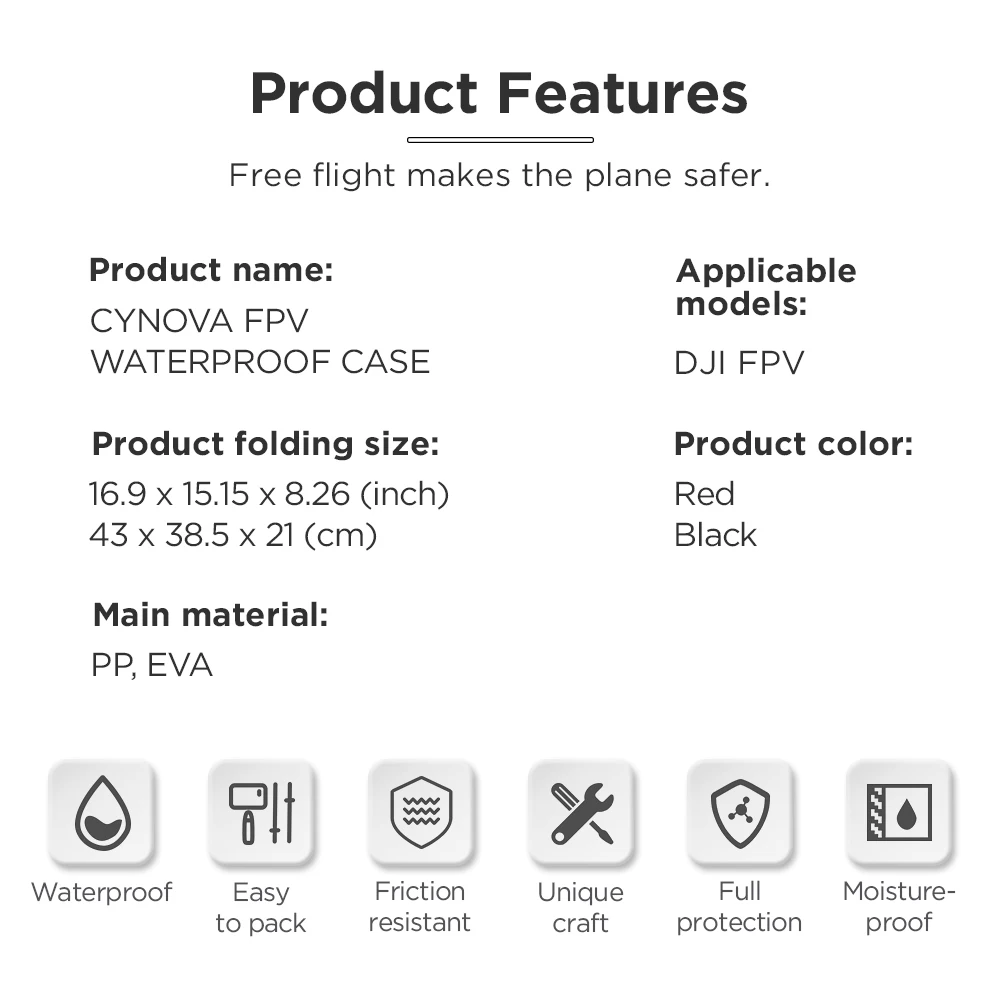Click the CYNOVA FPV WATERPROOF CASE text

(260, 341)
